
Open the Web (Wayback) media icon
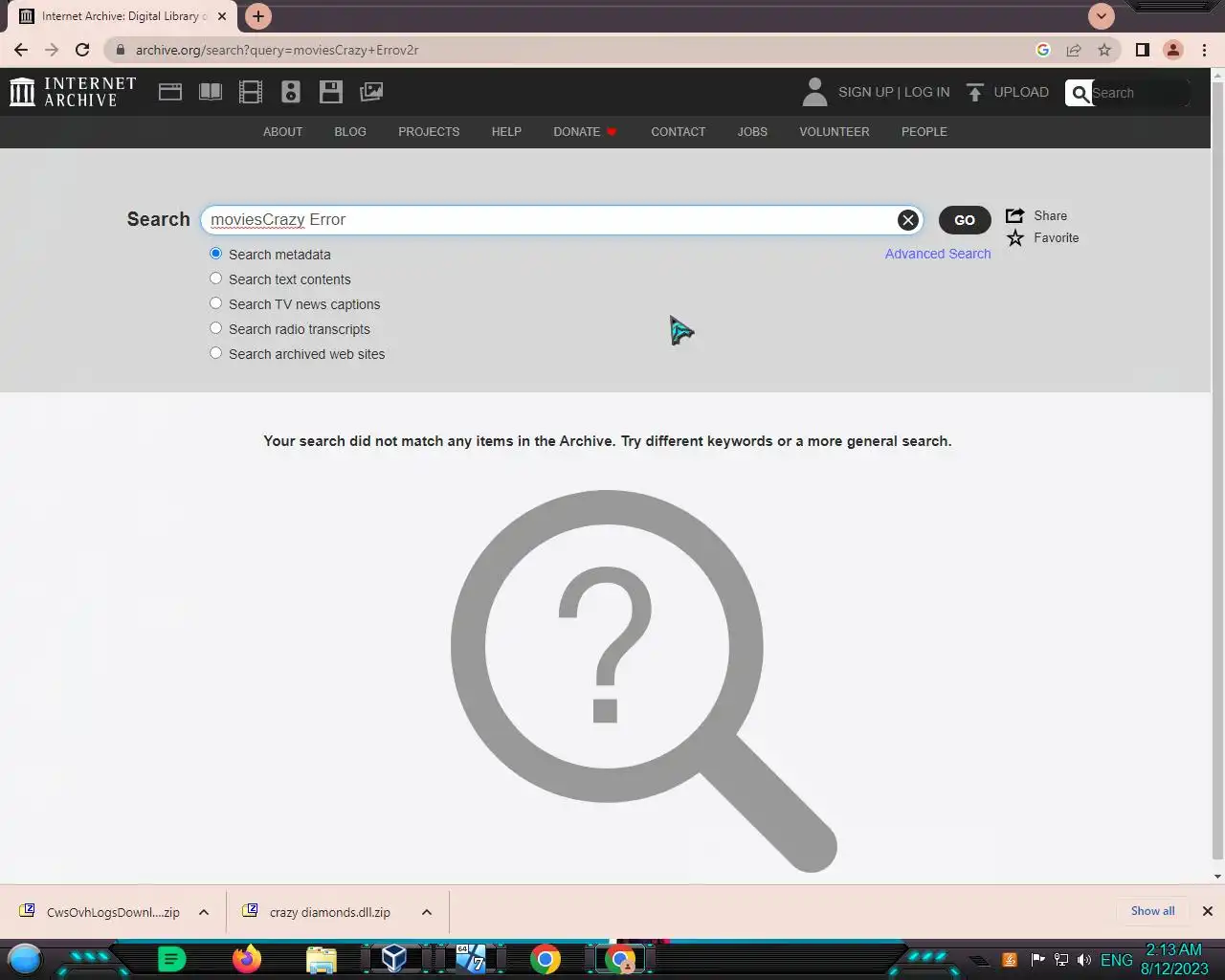pyautogui.click(x=170, y=92)
